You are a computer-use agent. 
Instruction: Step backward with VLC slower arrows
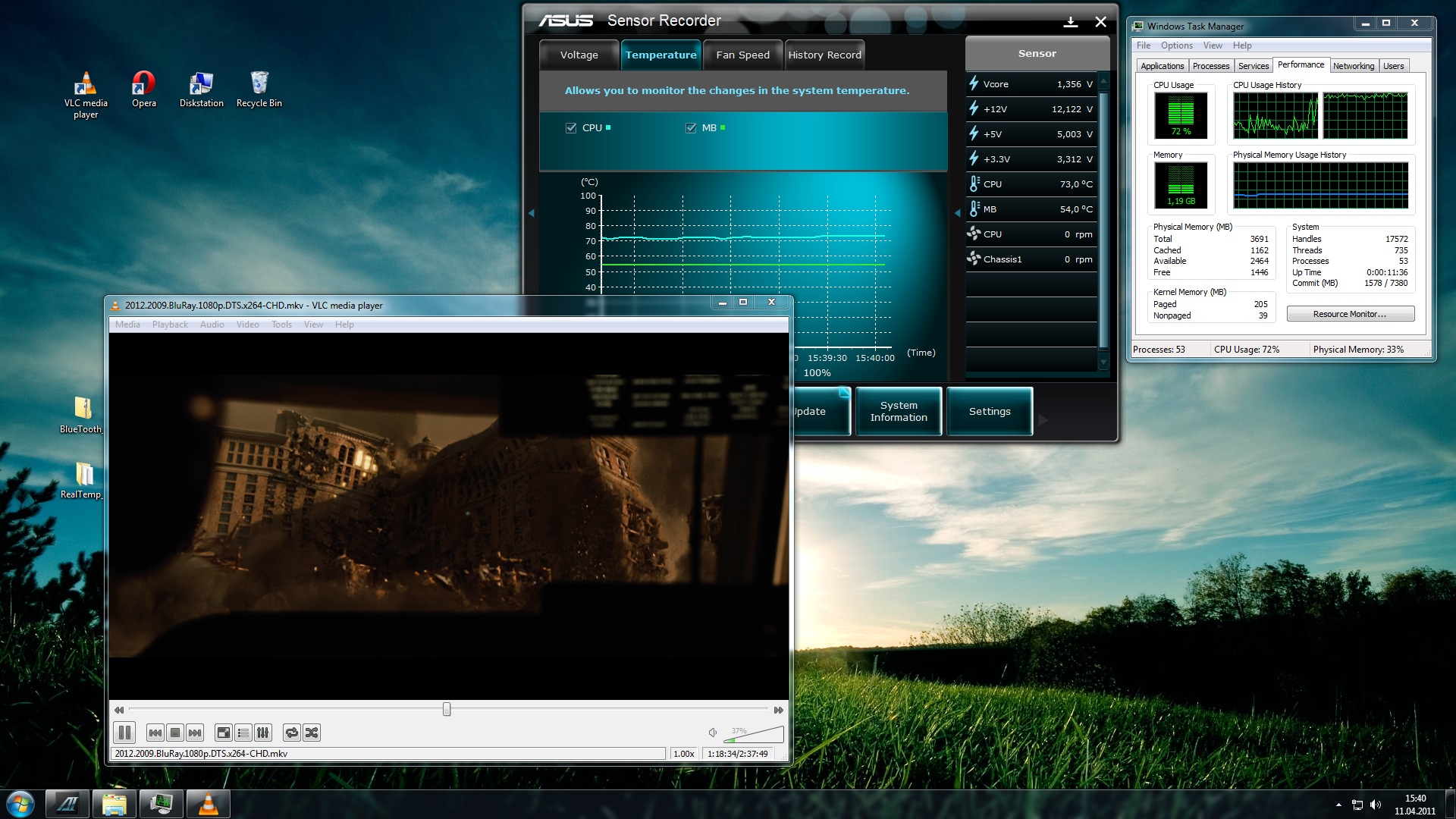[x=119, y=710]
